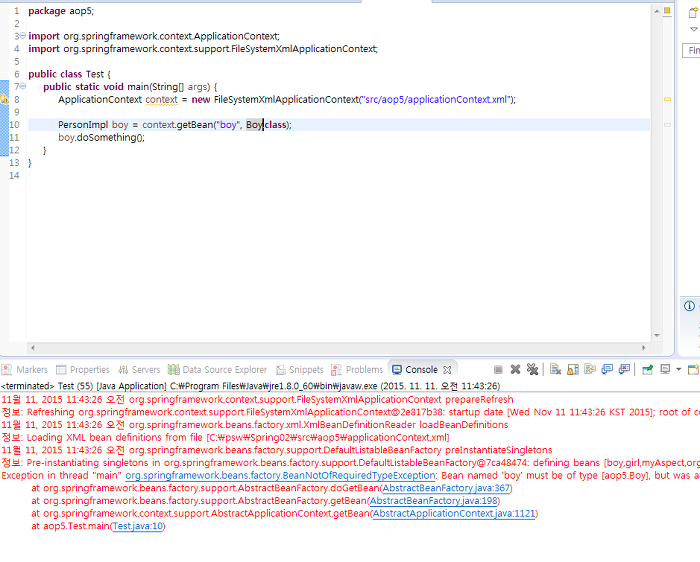Click the Find input field in right panel
Viewport: 700px width, 562px height.
[x=691, y=50]
